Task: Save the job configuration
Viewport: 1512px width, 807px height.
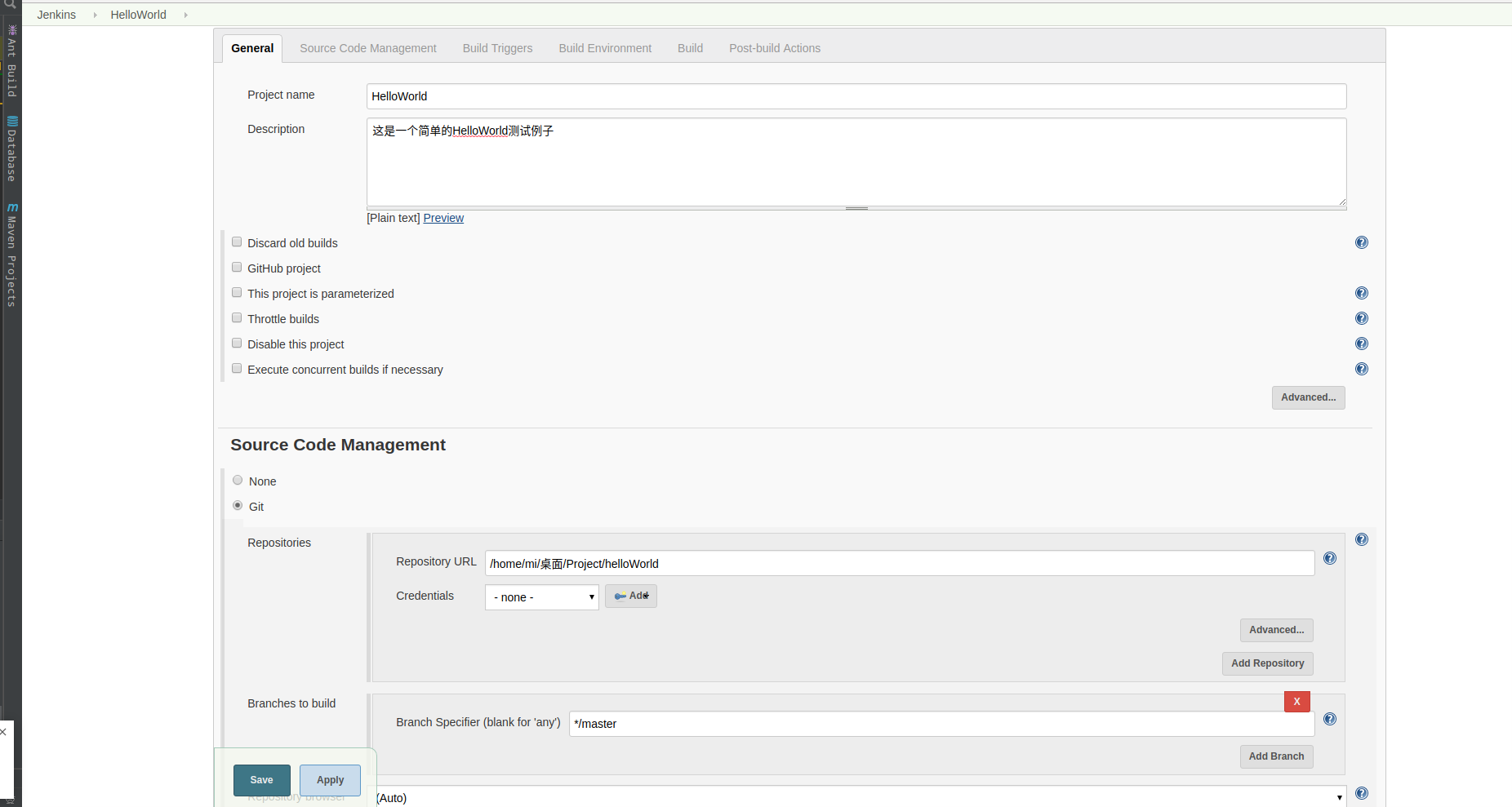Action: tap(261, 780)
